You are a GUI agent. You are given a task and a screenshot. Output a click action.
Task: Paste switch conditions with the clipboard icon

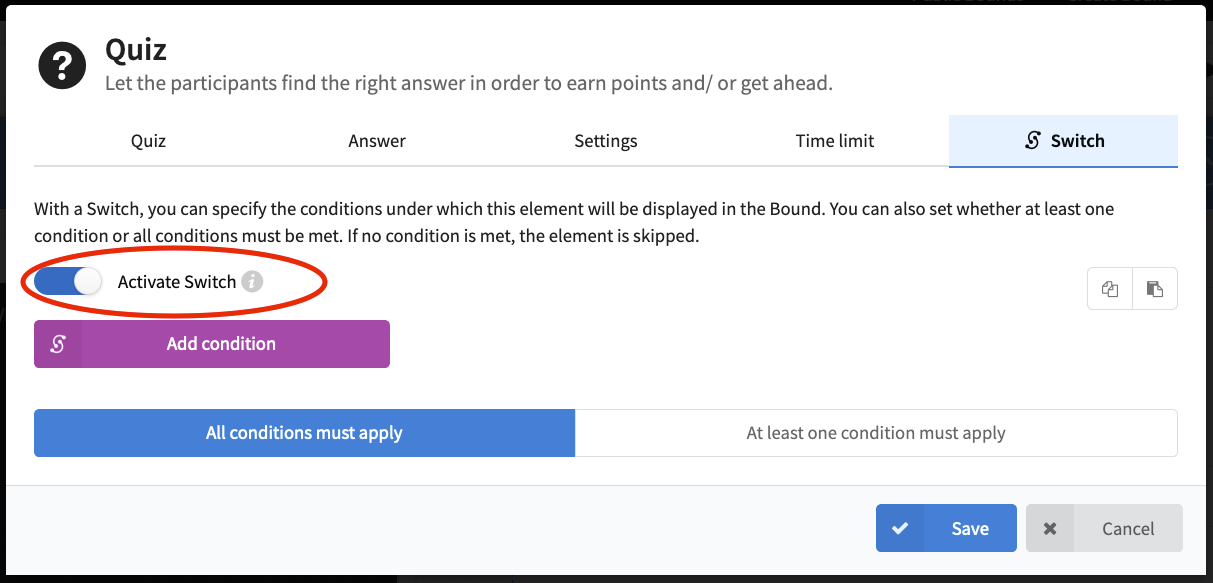click(1155, 289)
